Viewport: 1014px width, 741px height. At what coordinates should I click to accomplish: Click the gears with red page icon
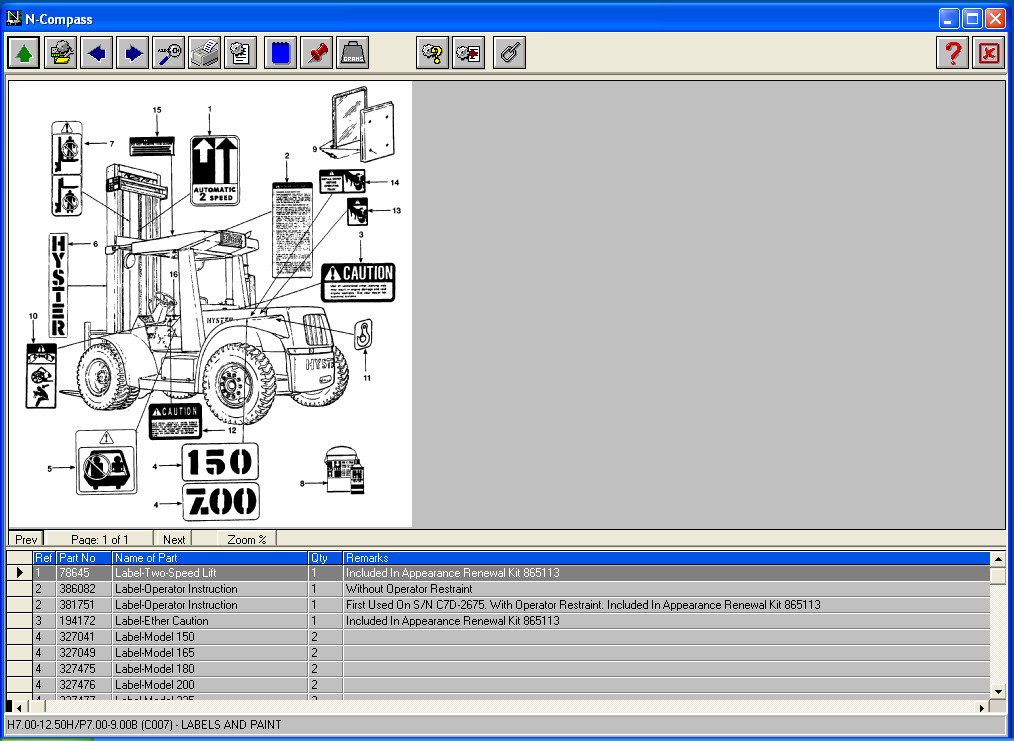pyautogui.click(x=469, y=52)
